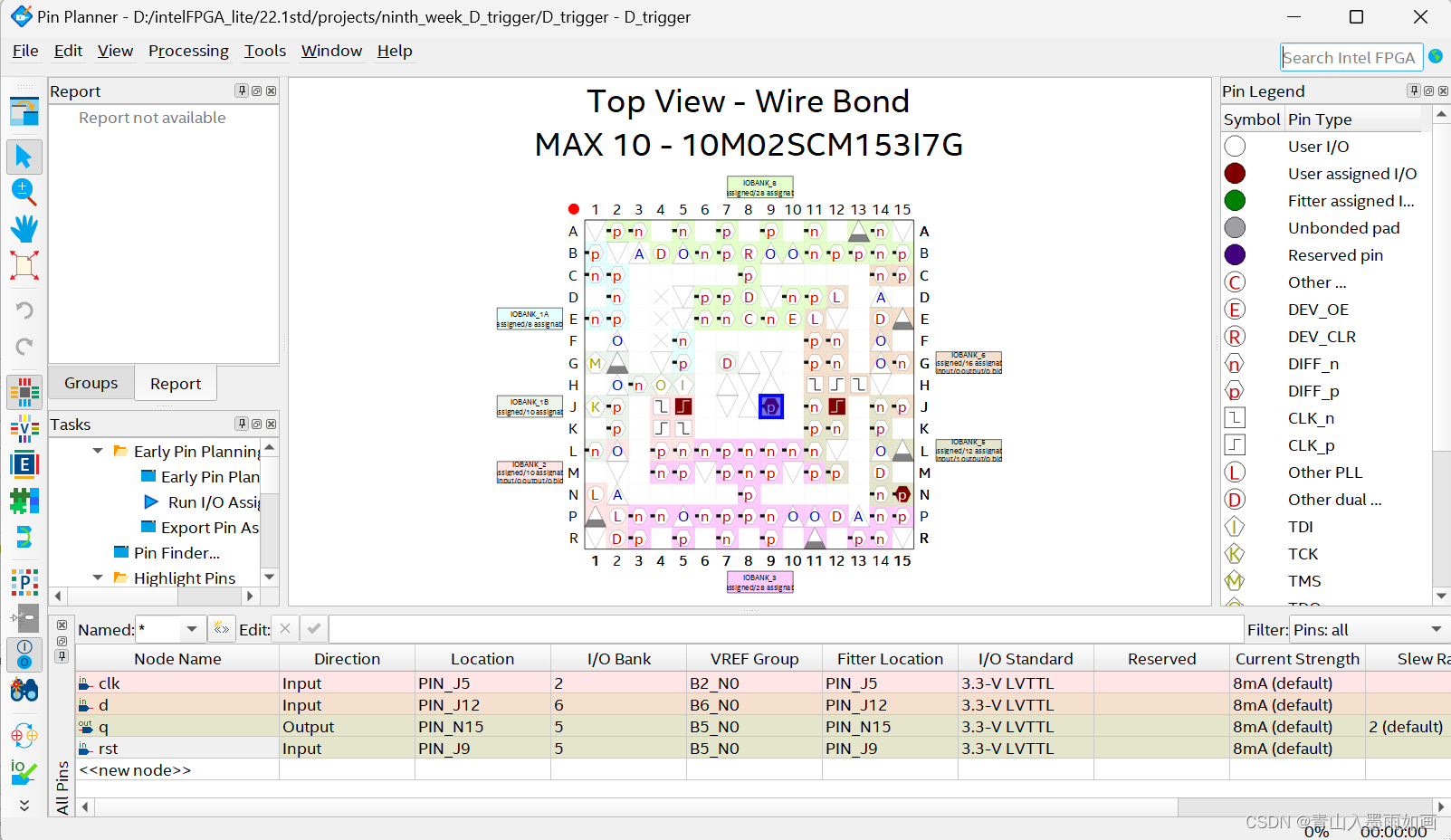This screenshot has height=840, width=1451.
Task: Click the Intel globe icon beside search
Action: pos(1436,57)
